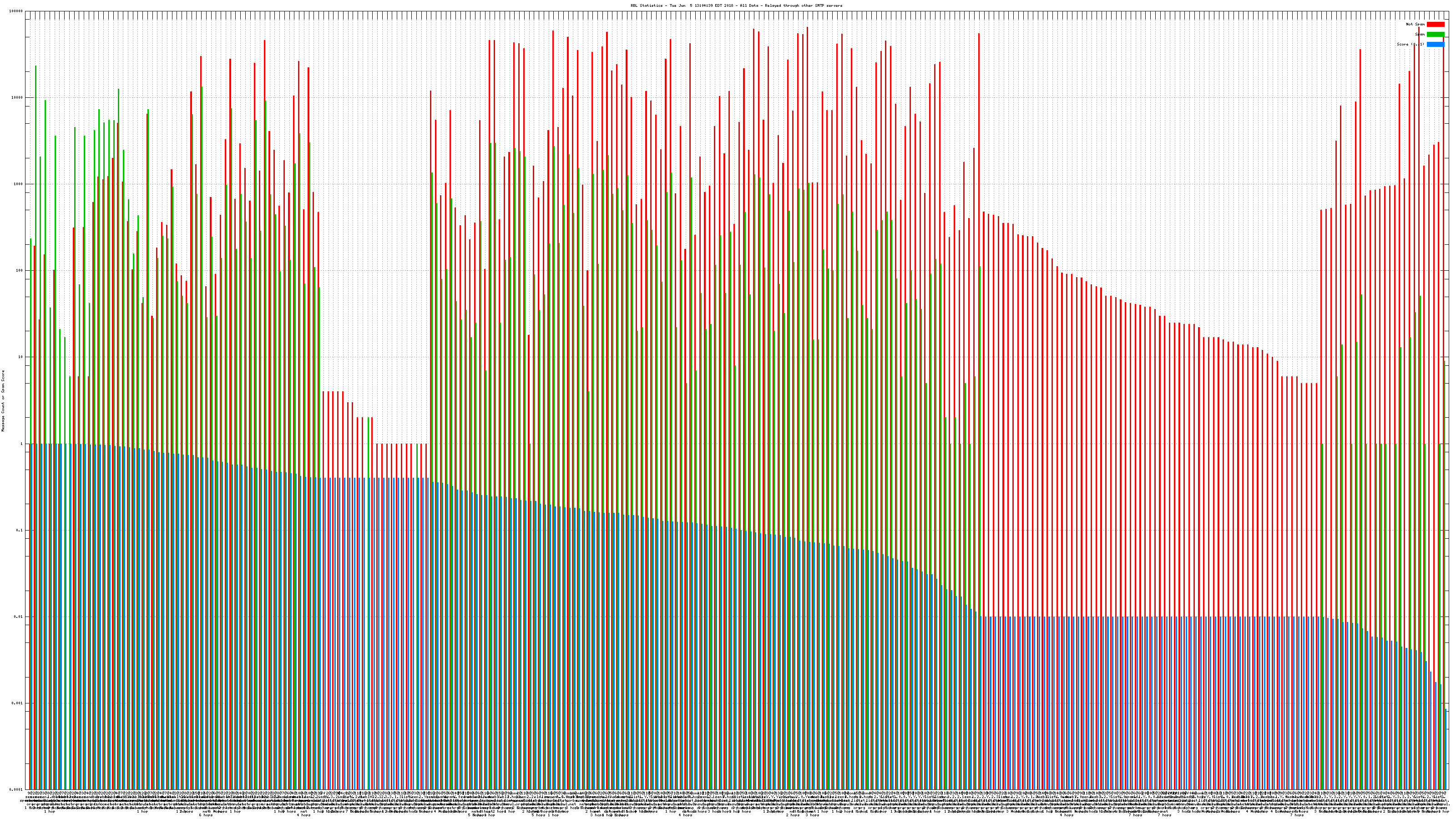Click the 100 y-axis tick label
Image resolution: width=1456 pixels, height=819 pixels.
[20, 271]
